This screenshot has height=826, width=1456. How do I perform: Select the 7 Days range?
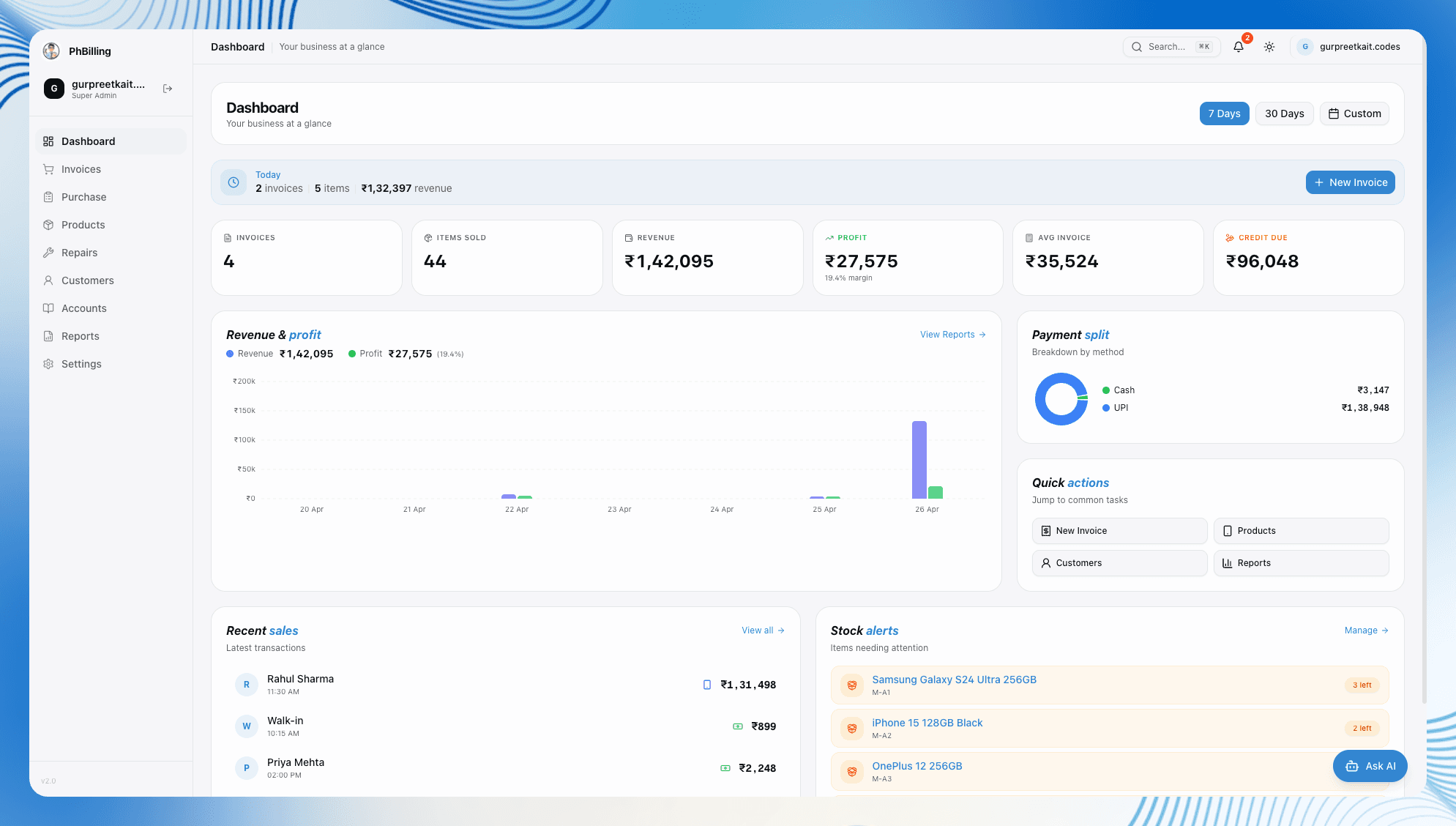[x=1224, y=114]
